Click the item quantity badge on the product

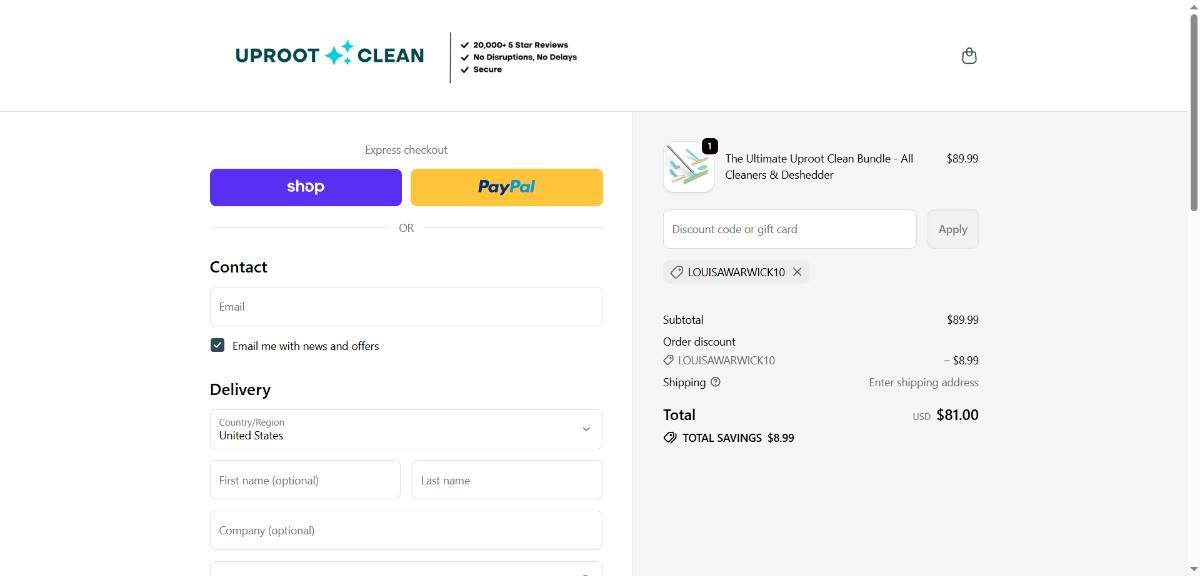(709, 146)
